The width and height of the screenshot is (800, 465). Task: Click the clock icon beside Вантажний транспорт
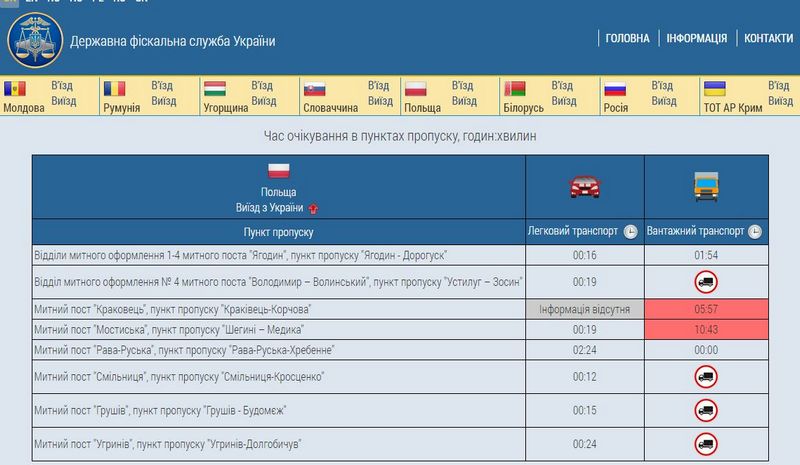click(755, 232)
